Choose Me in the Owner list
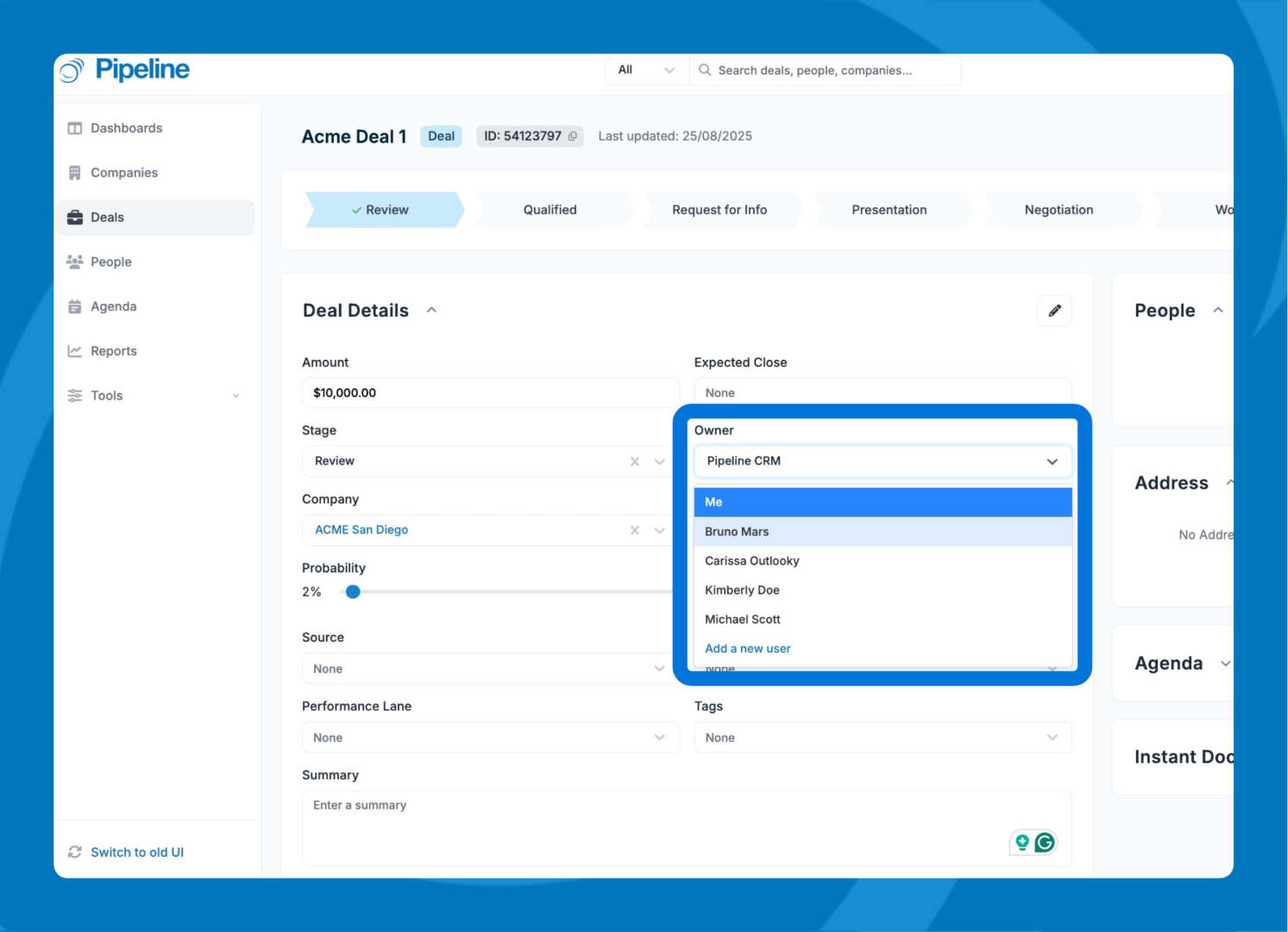1288x932 pixels. click(883, 502)
